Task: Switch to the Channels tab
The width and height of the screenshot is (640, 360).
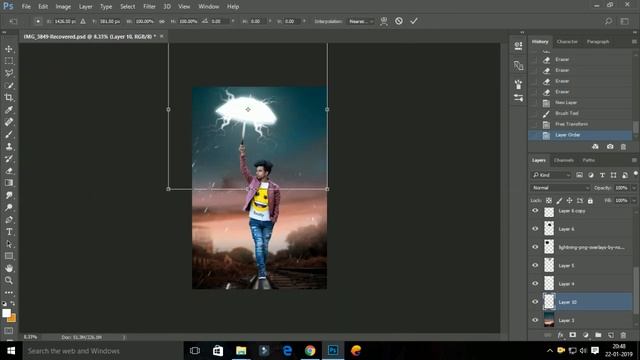Action: (563, 160)
